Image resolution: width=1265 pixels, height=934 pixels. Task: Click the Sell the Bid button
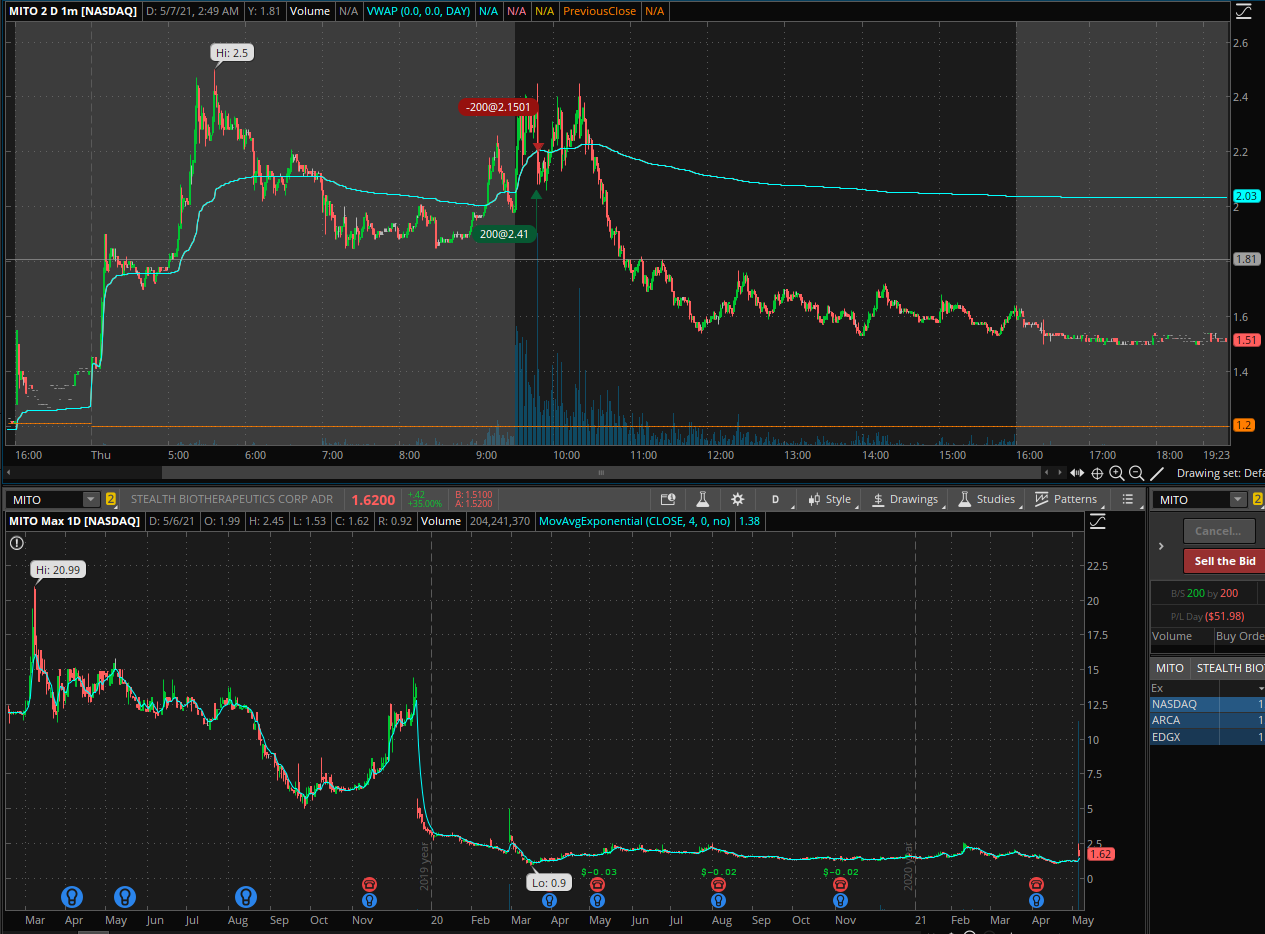point(1224,561)
